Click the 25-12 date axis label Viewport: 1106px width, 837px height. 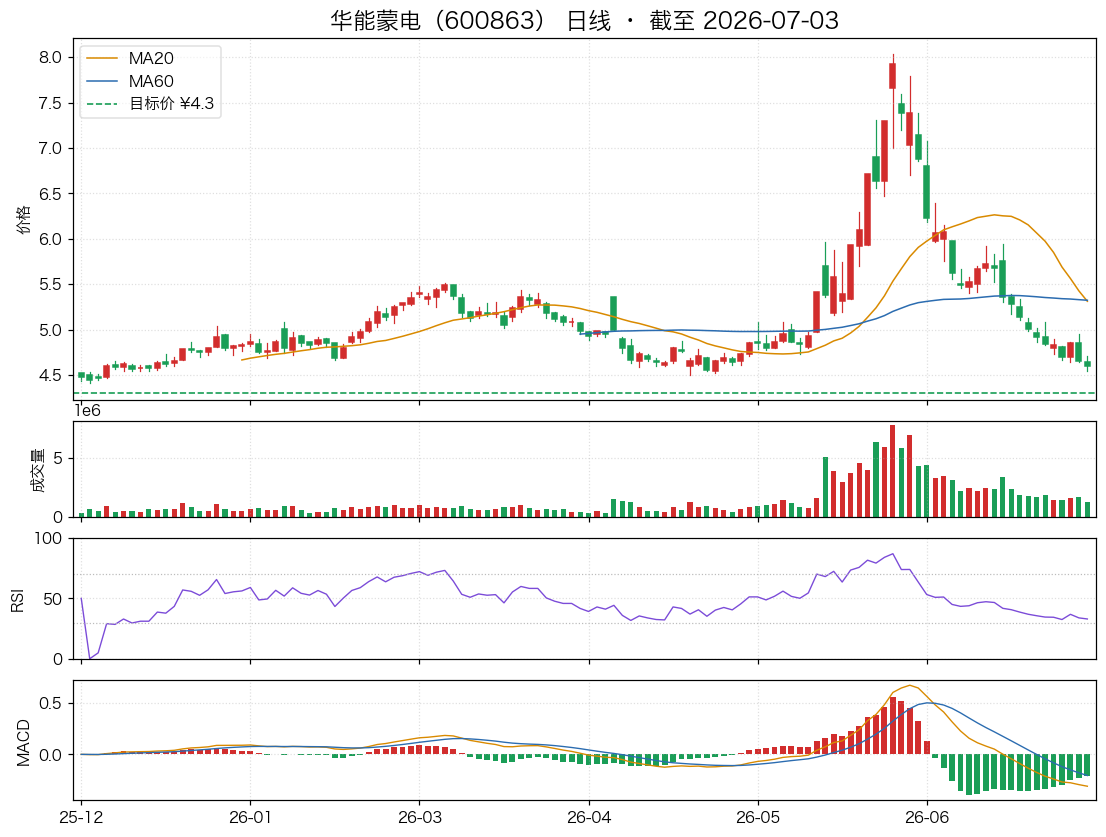[x=81, y=818]
